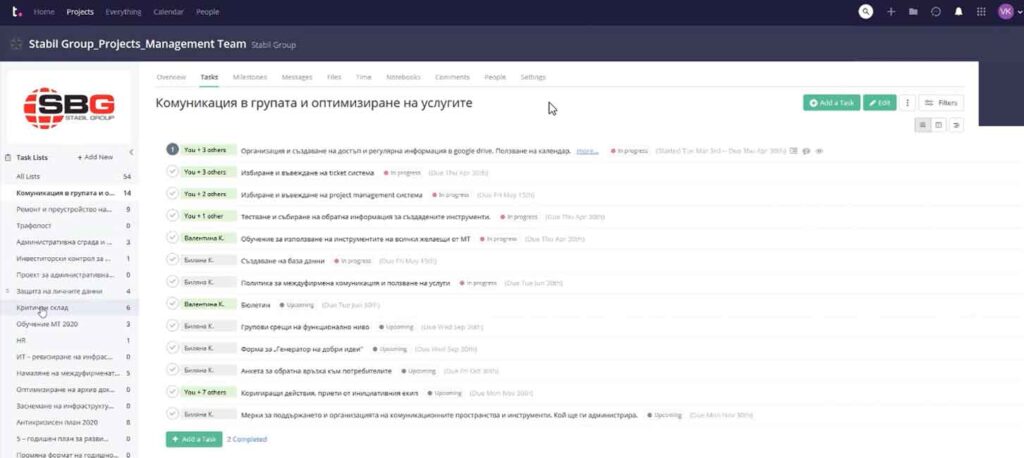Click the recent activity clock icon
Viewport: 1024px width, 458px height.
tap(936, 12)
